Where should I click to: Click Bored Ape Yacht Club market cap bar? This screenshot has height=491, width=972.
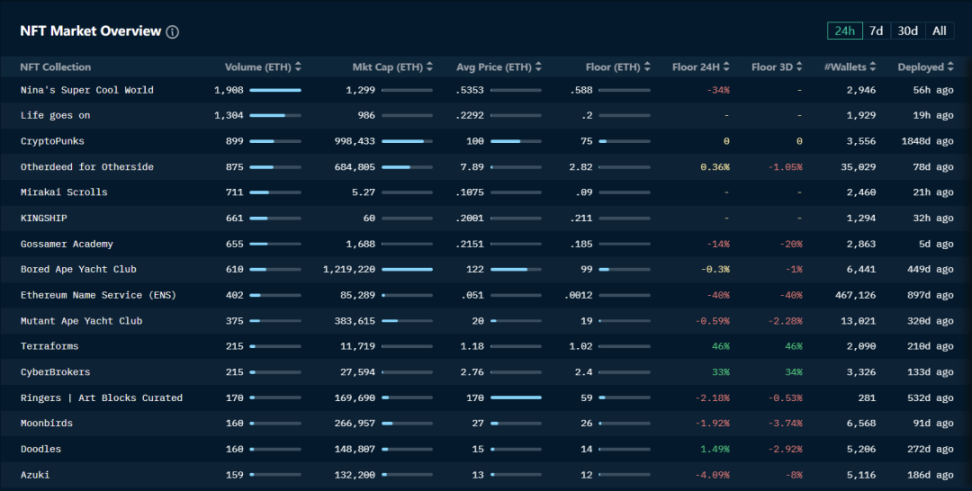407,270
